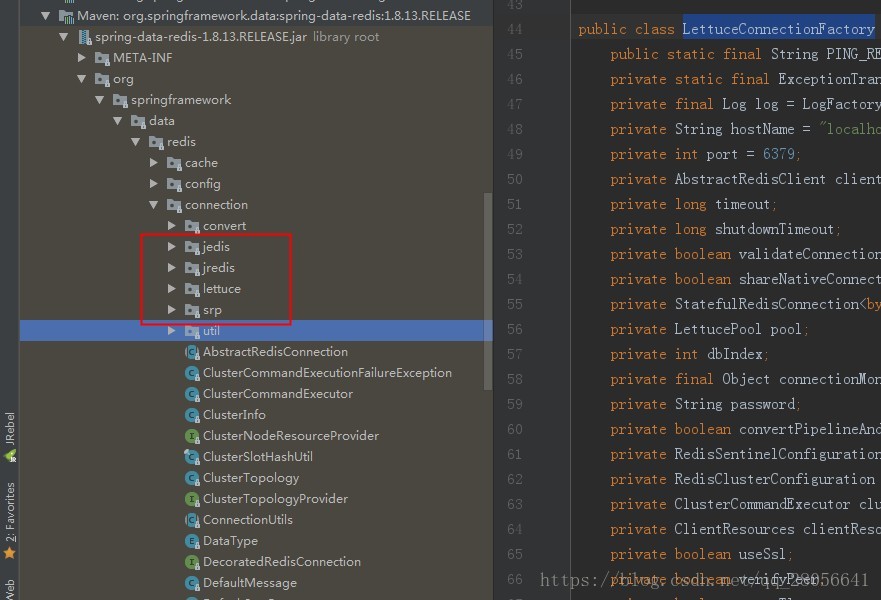Click the Maven library icon
The image size is (881, 600).
tap(66, 16)
